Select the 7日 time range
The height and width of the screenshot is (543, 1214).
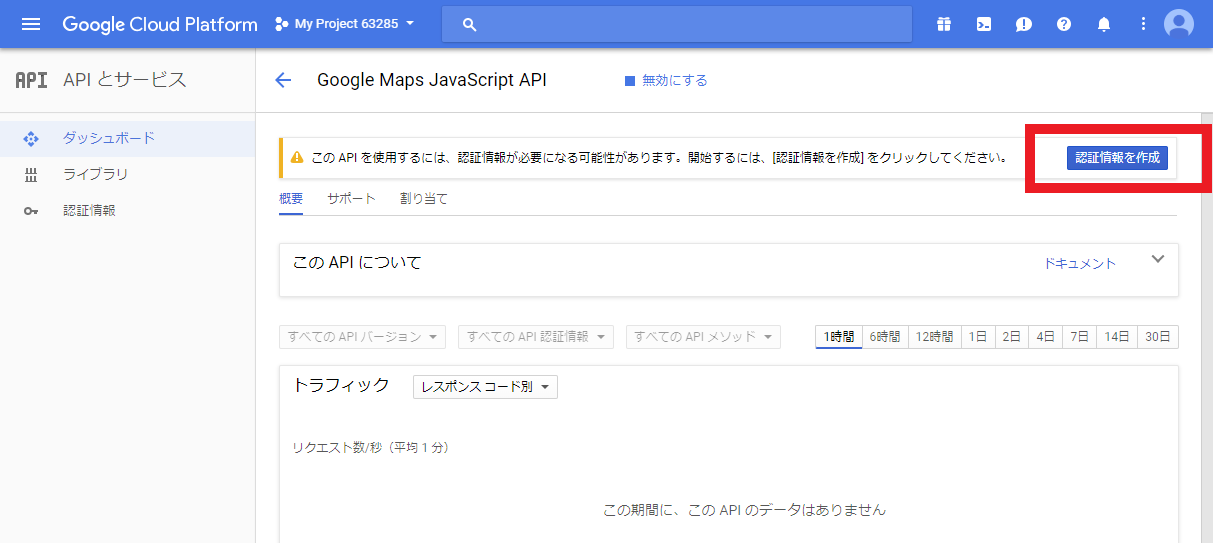tap(1080, 337)
